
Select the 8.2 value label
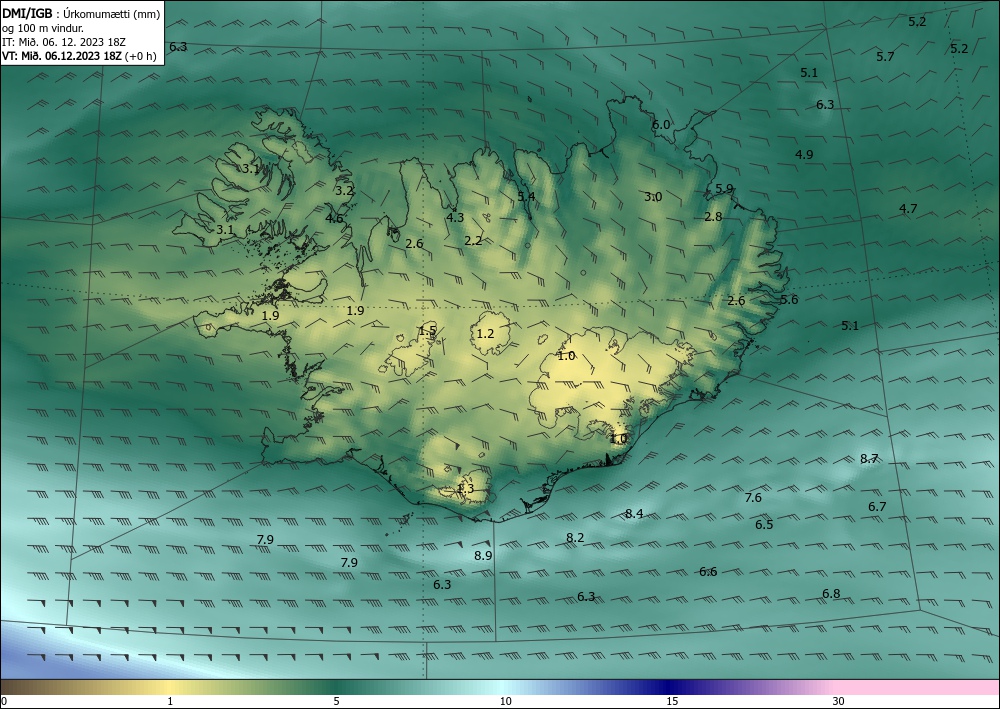(575, 537)
